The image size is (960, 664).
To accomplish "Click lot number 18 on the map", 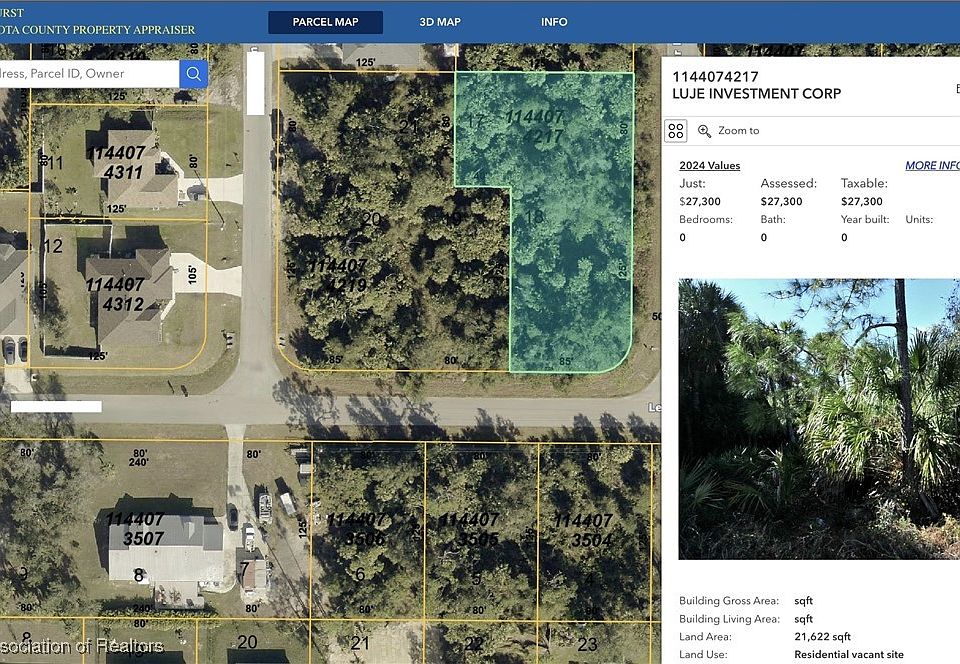I will (x=534, y=217).
